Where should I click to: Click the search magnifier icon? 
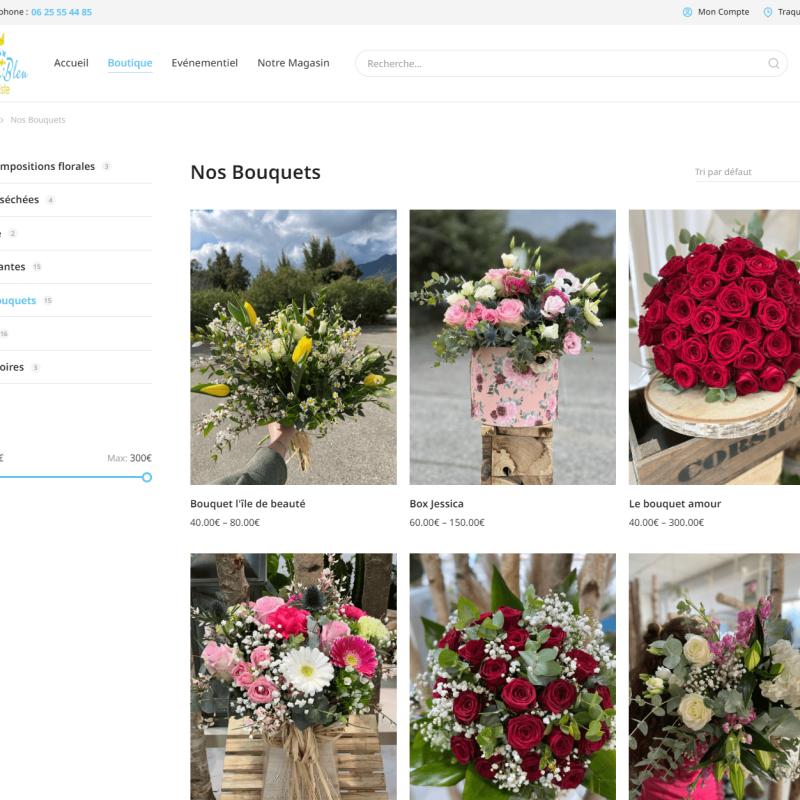click(x=773, y=63)
